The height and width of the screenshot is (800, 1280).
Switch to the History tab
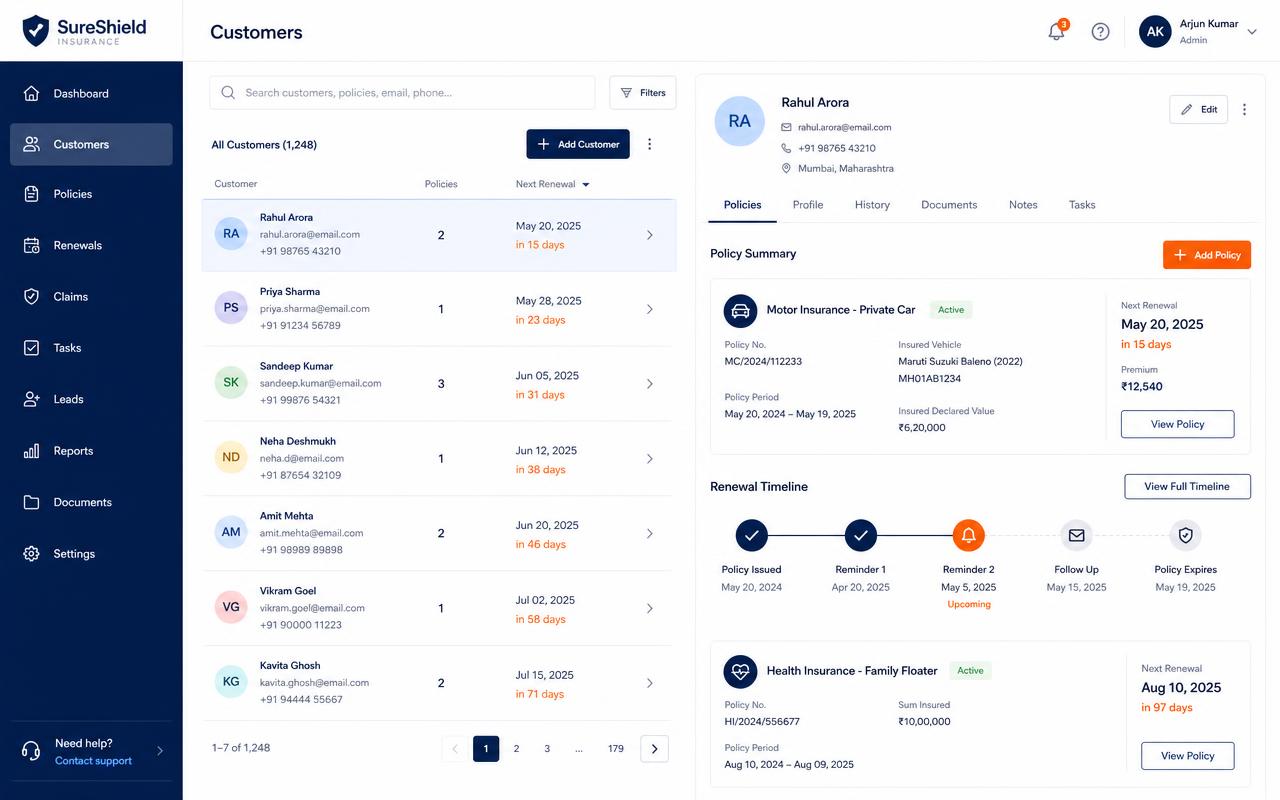[872, 205]
